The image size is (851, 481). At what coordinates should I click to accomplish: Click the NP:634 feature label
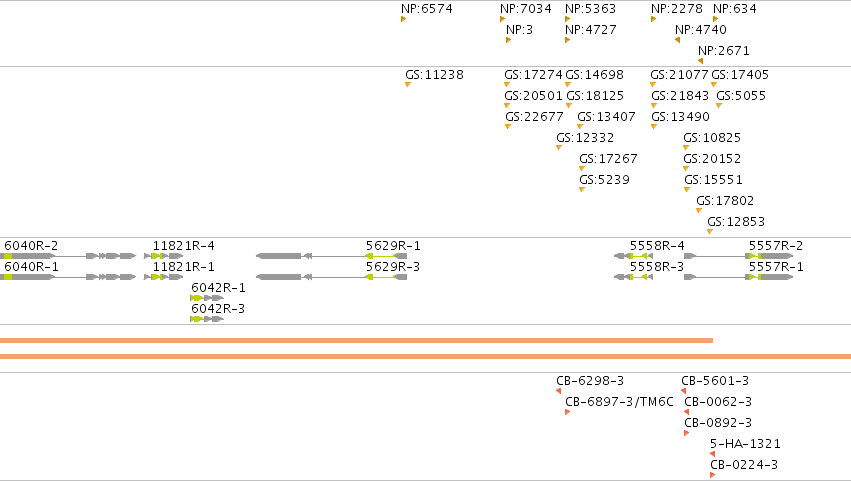click(x=735, y=9)
